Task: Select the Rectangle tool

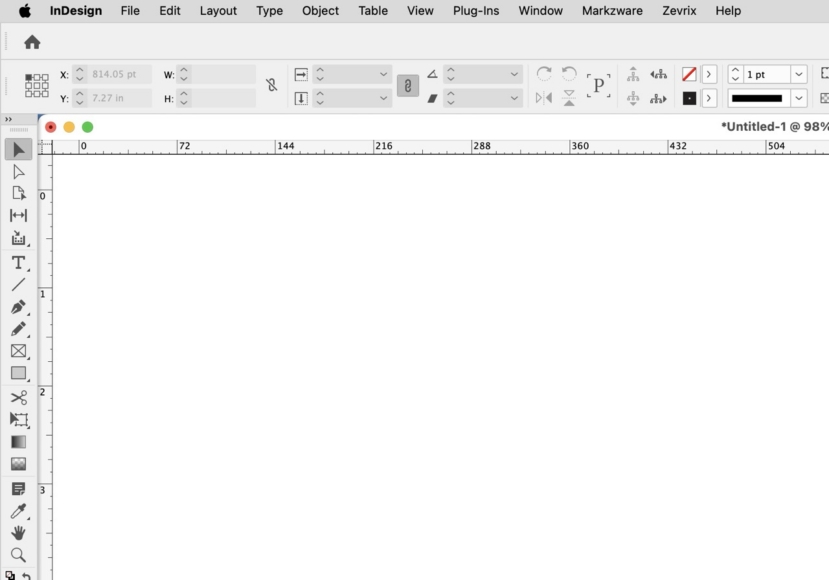Action: (x=19, y=373)
